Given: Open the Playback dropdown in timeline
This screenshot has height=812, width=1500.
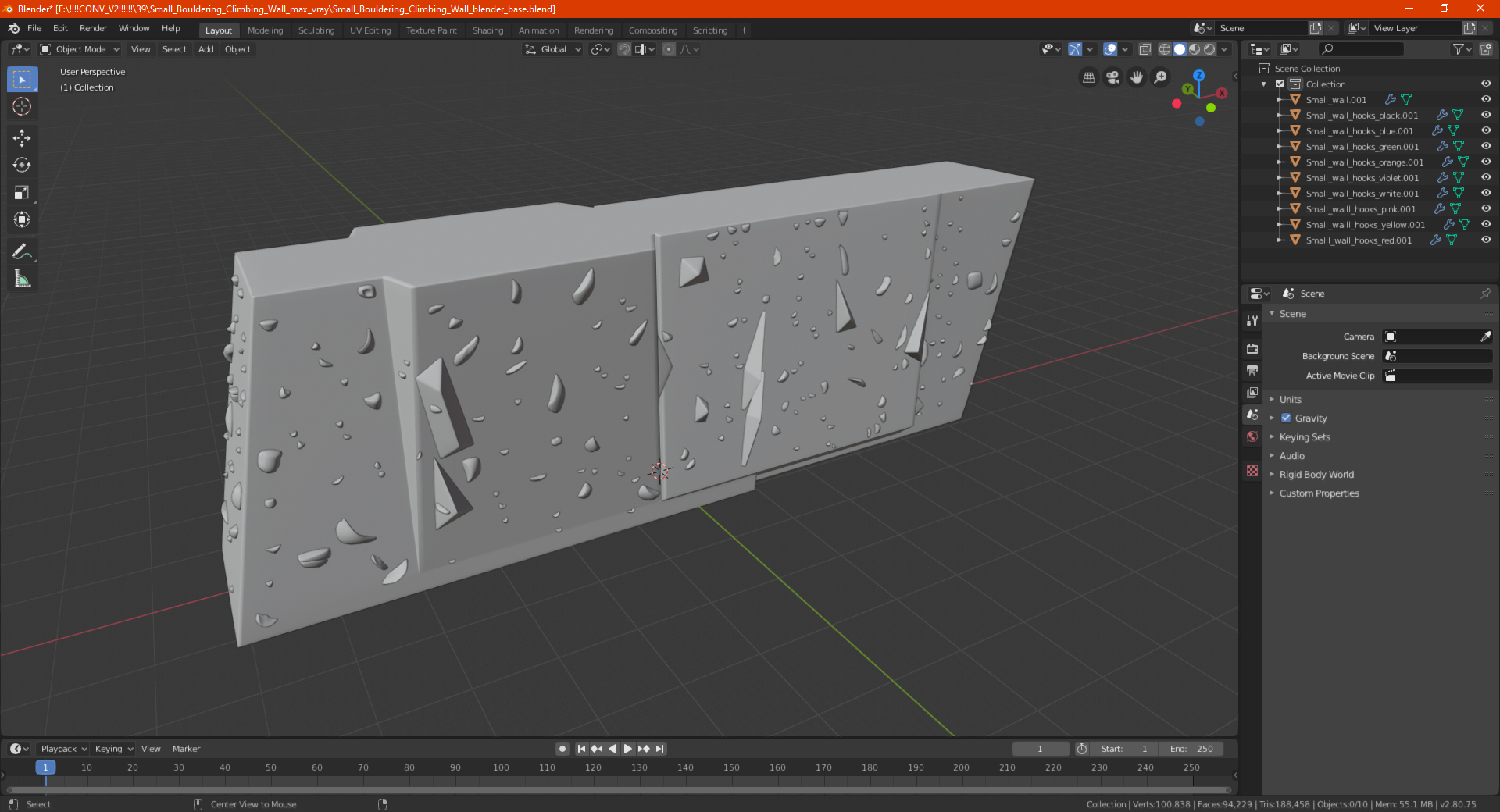Looking at the screenshot, I should (64, 749).
